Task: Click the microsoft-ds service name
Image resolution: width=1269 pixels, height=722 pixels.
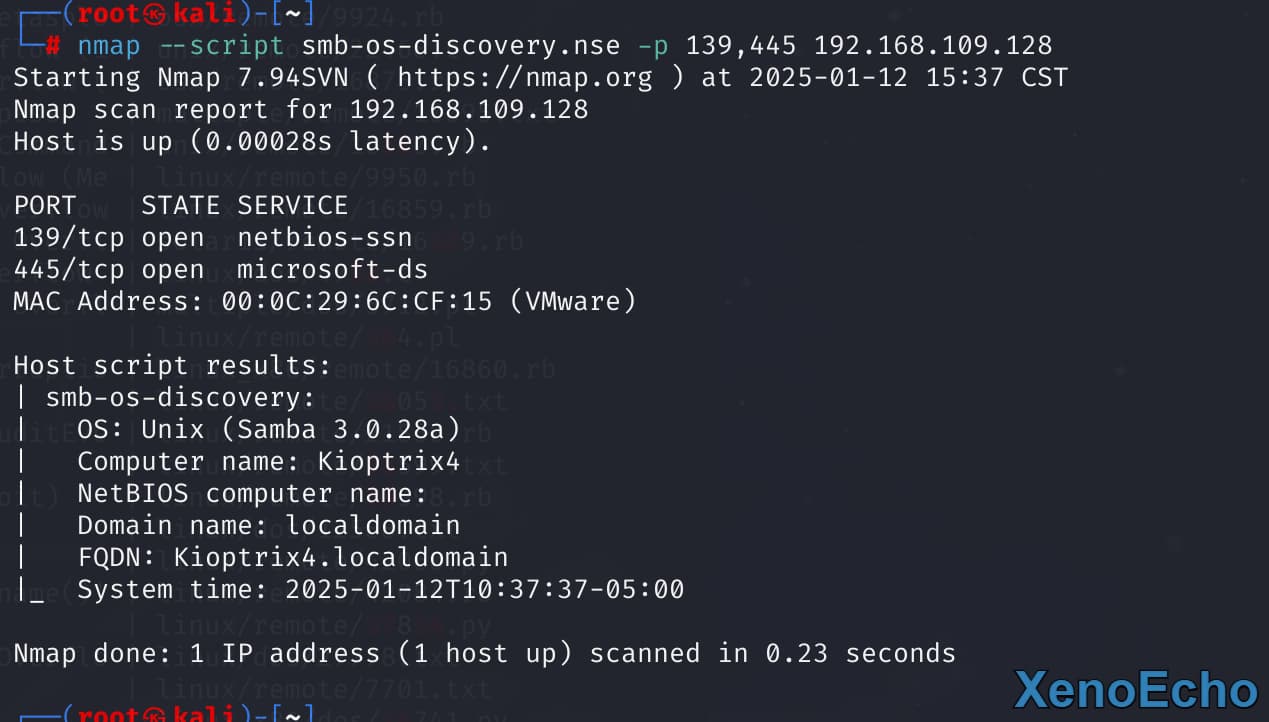Action: 333,270
